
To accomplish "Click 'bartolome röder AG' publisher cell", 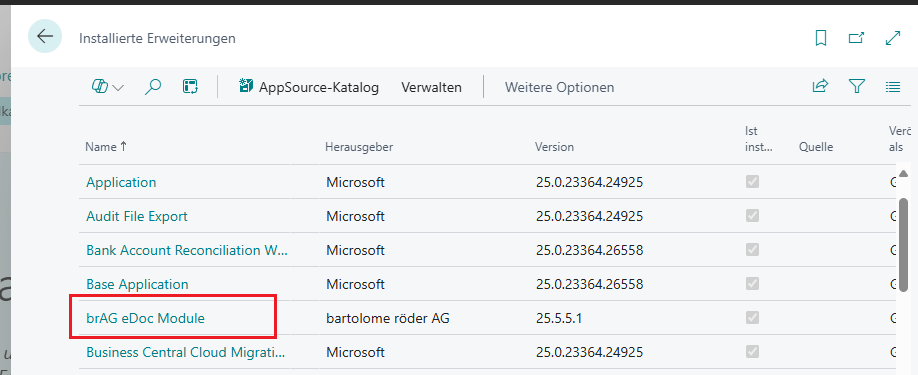I will coord(388,318).
